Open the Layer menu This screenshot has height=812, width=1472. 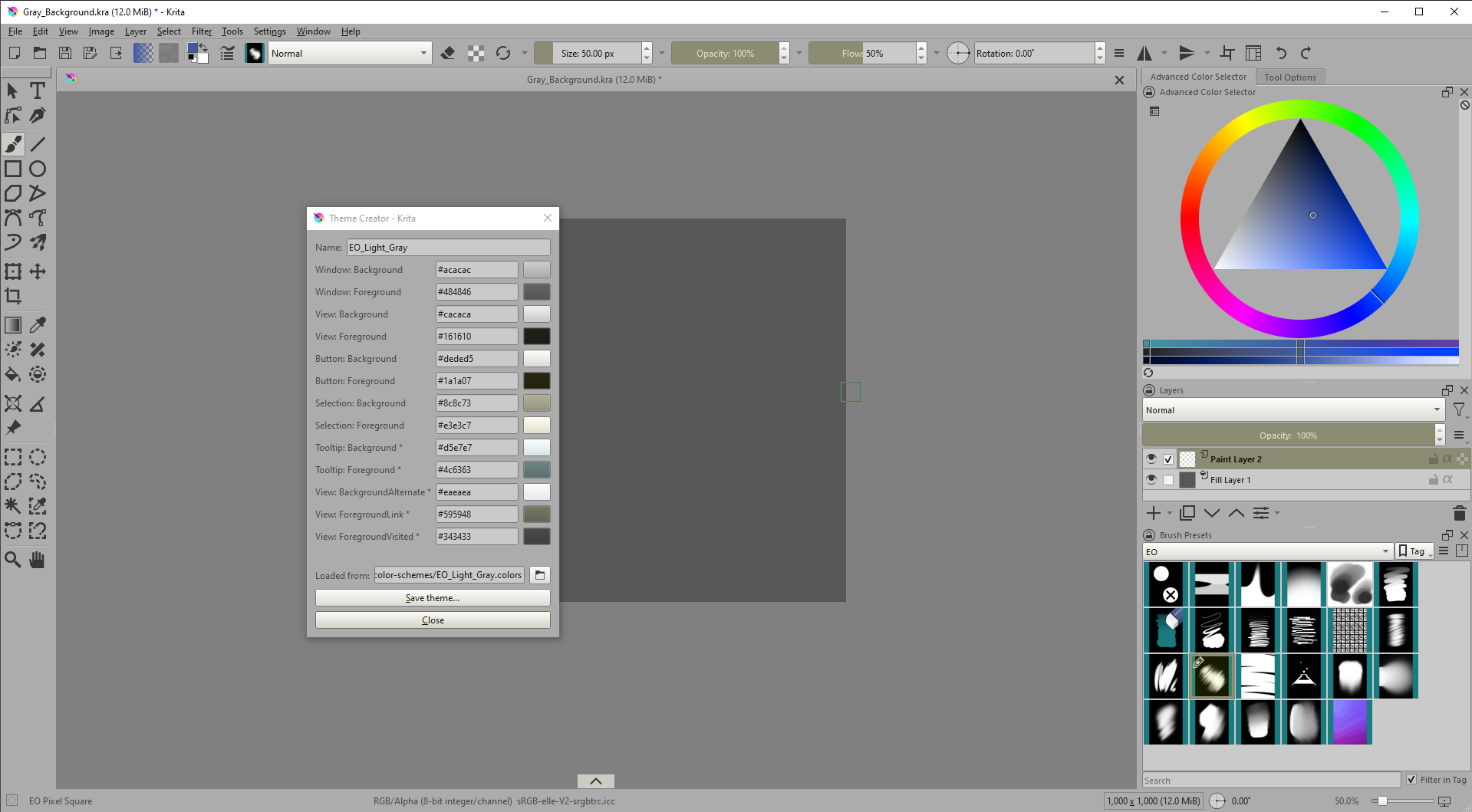(x=136, y=31)
